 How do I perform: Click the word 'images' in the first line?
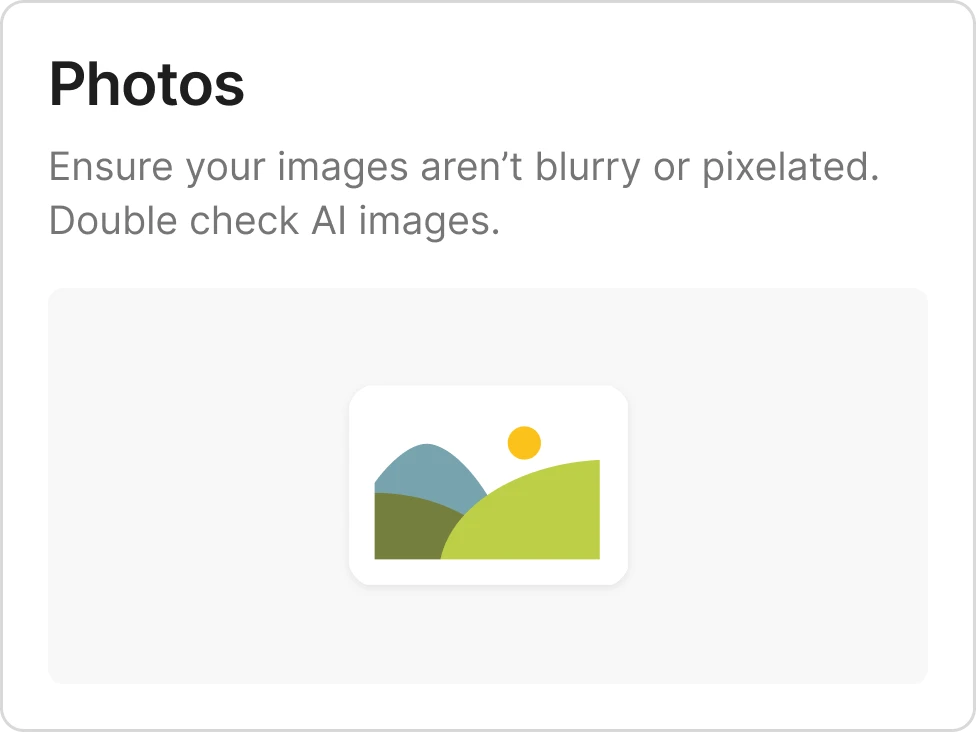tap(343, 169)
